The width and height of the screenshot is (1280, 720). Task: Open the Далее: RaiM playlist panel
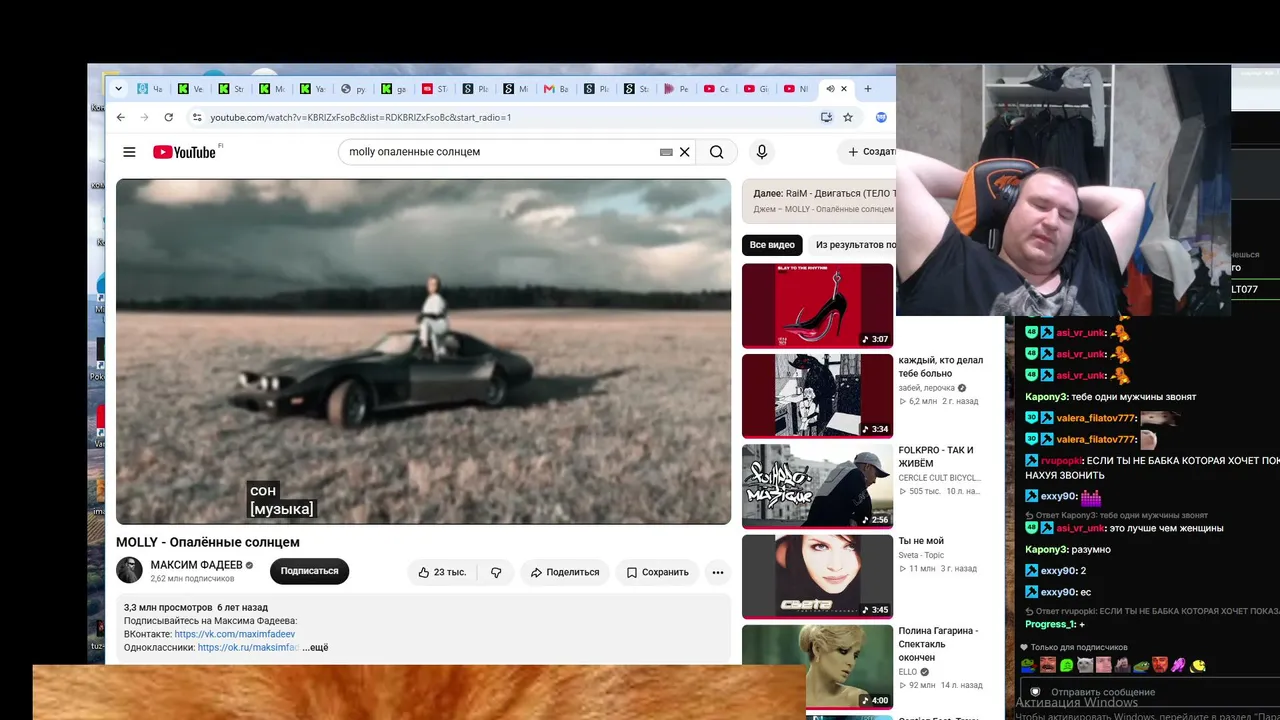(819, 201)
